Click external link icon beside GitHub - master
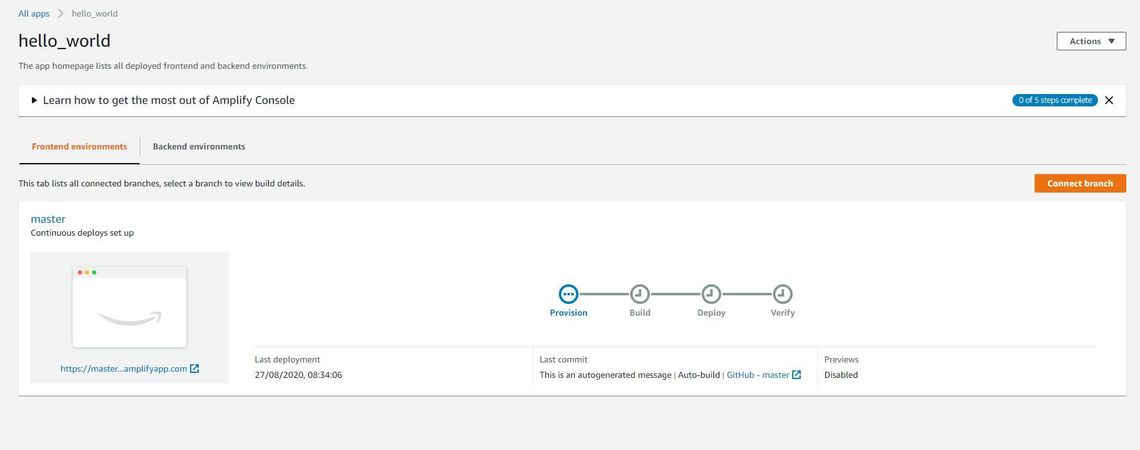Image resolution: width=1140 pixels, height=450 pixels. pyautogui.click(x=797, y=375)
